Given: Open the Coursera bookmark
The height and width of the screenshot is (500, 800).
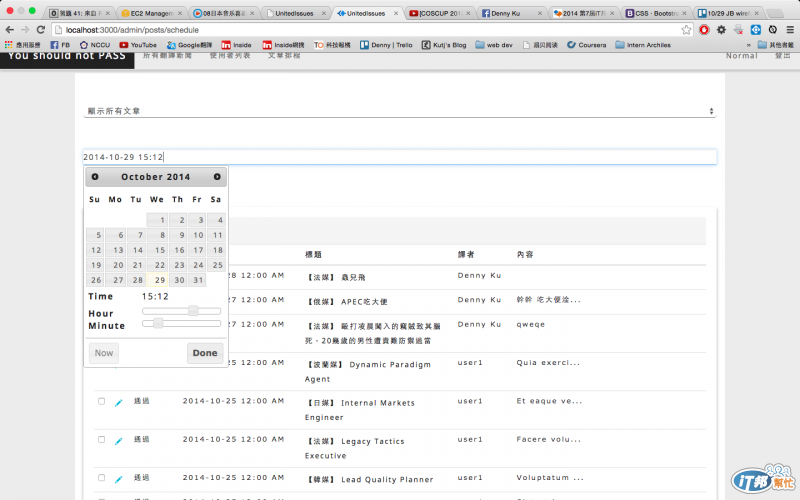Looking at the screenshot, I should [x=587, y=45].
